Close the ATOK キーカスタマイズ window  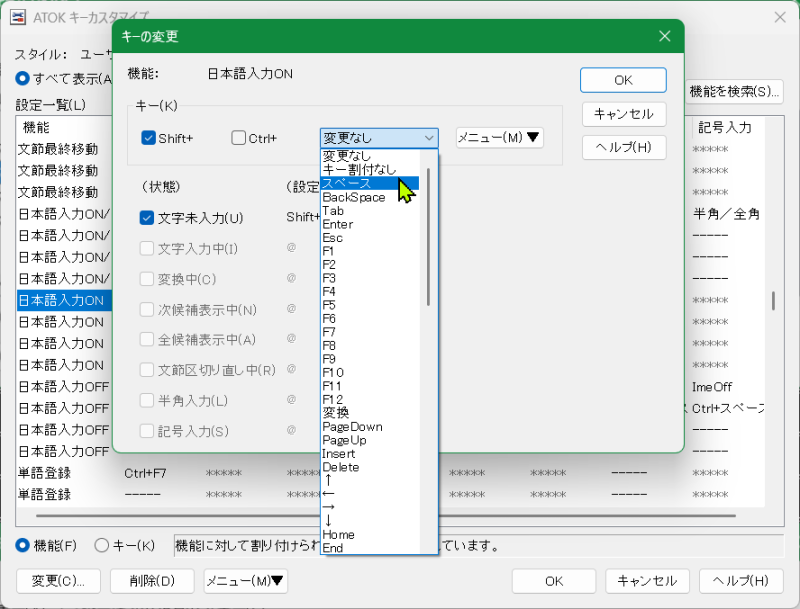(780, 17)
